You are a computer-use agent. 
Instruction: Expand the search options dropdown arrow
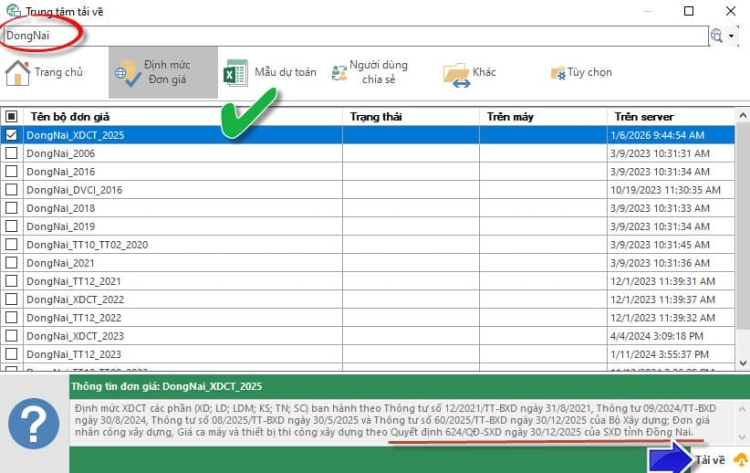pyautogui.click(x=731, y=35)
